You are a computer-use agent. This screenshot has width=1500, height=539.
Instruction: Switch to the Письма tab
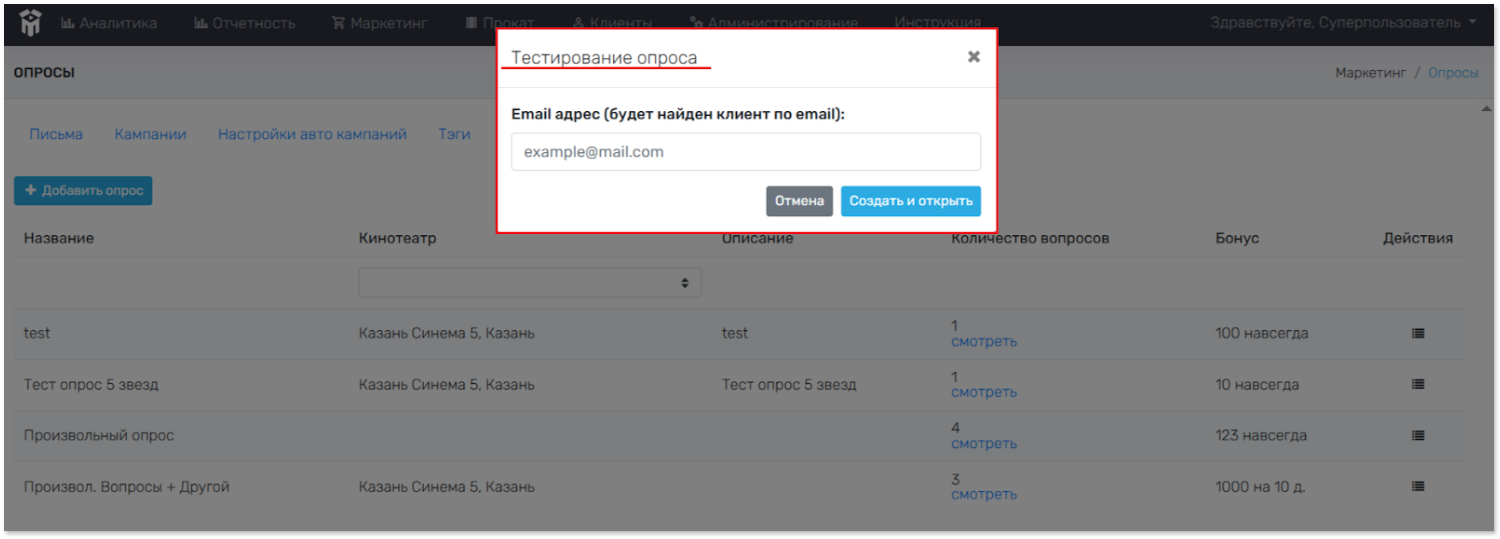pos(56,134)
